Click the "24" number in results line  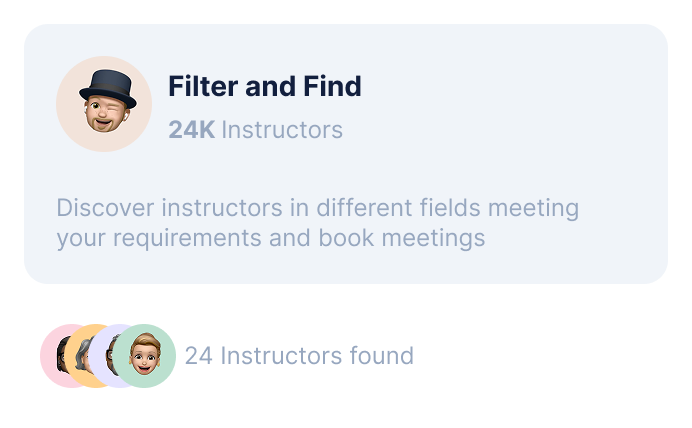[198, 355]
